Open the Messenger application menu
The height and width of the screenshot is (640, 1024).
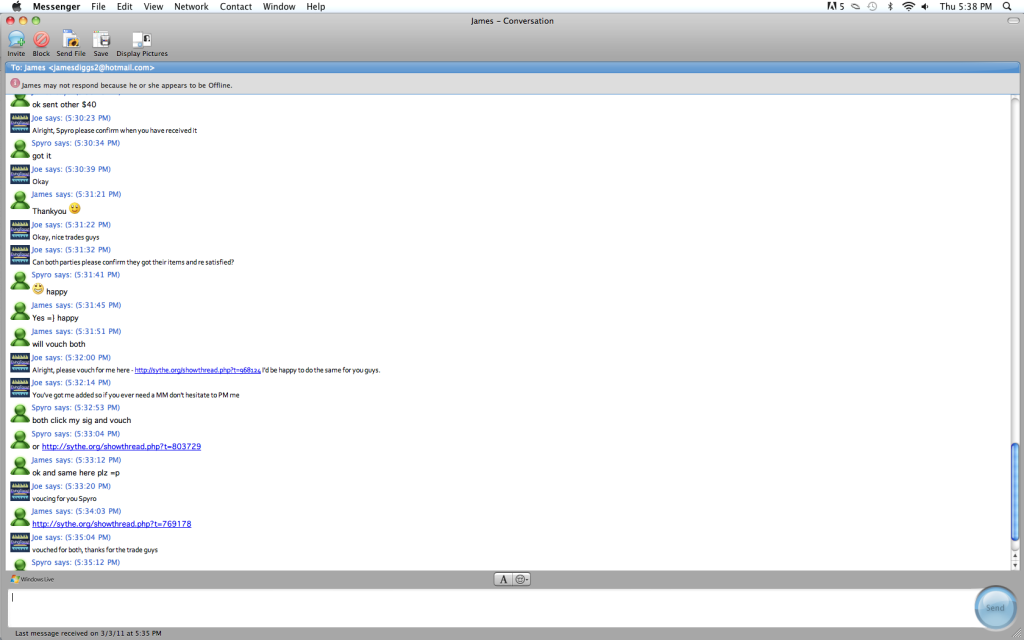pos(57,7)
